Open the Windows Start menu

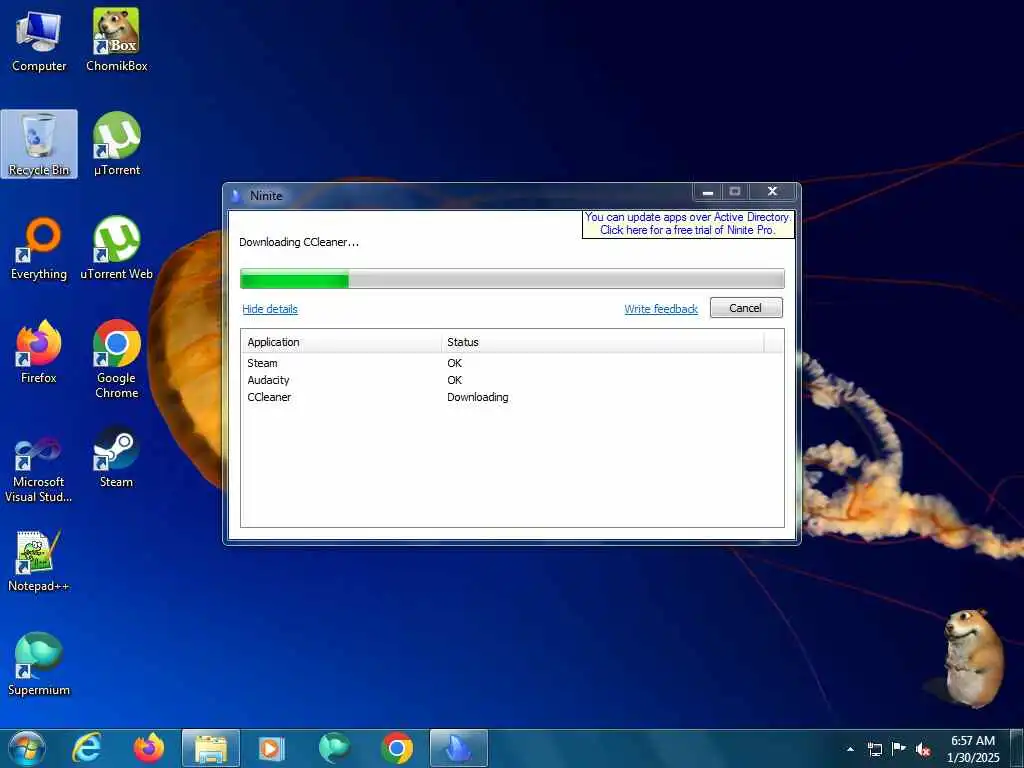point(27,748)
